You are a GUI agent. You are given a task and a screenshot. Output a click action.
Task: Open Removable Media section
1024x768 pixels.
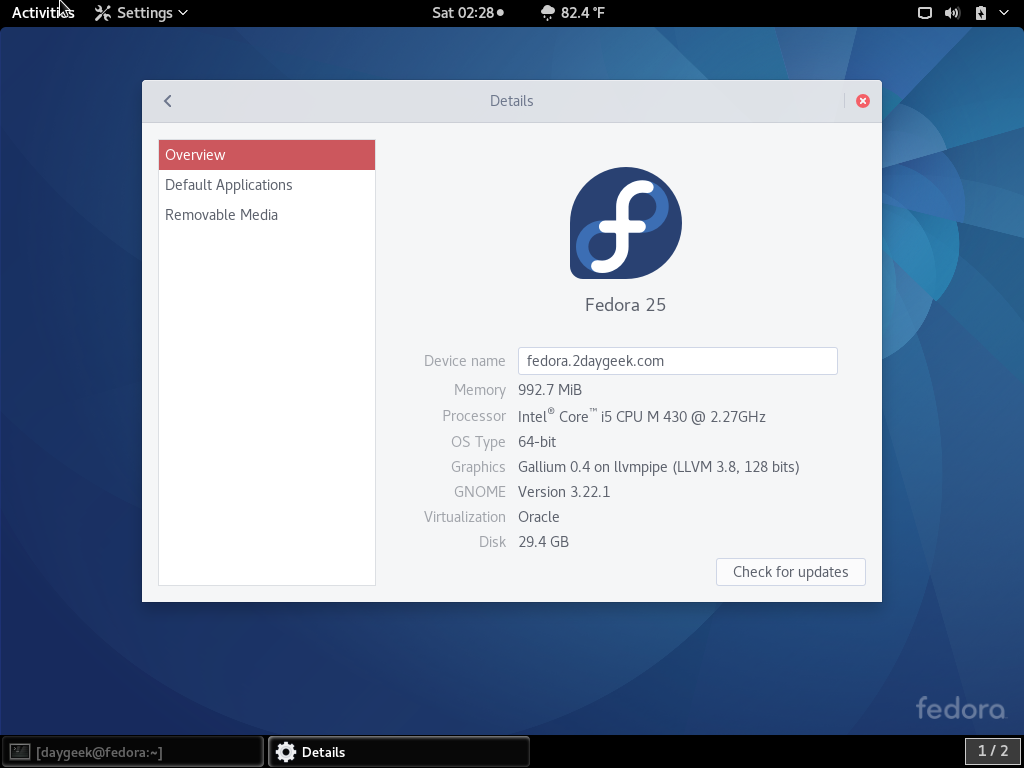[266, 215]
